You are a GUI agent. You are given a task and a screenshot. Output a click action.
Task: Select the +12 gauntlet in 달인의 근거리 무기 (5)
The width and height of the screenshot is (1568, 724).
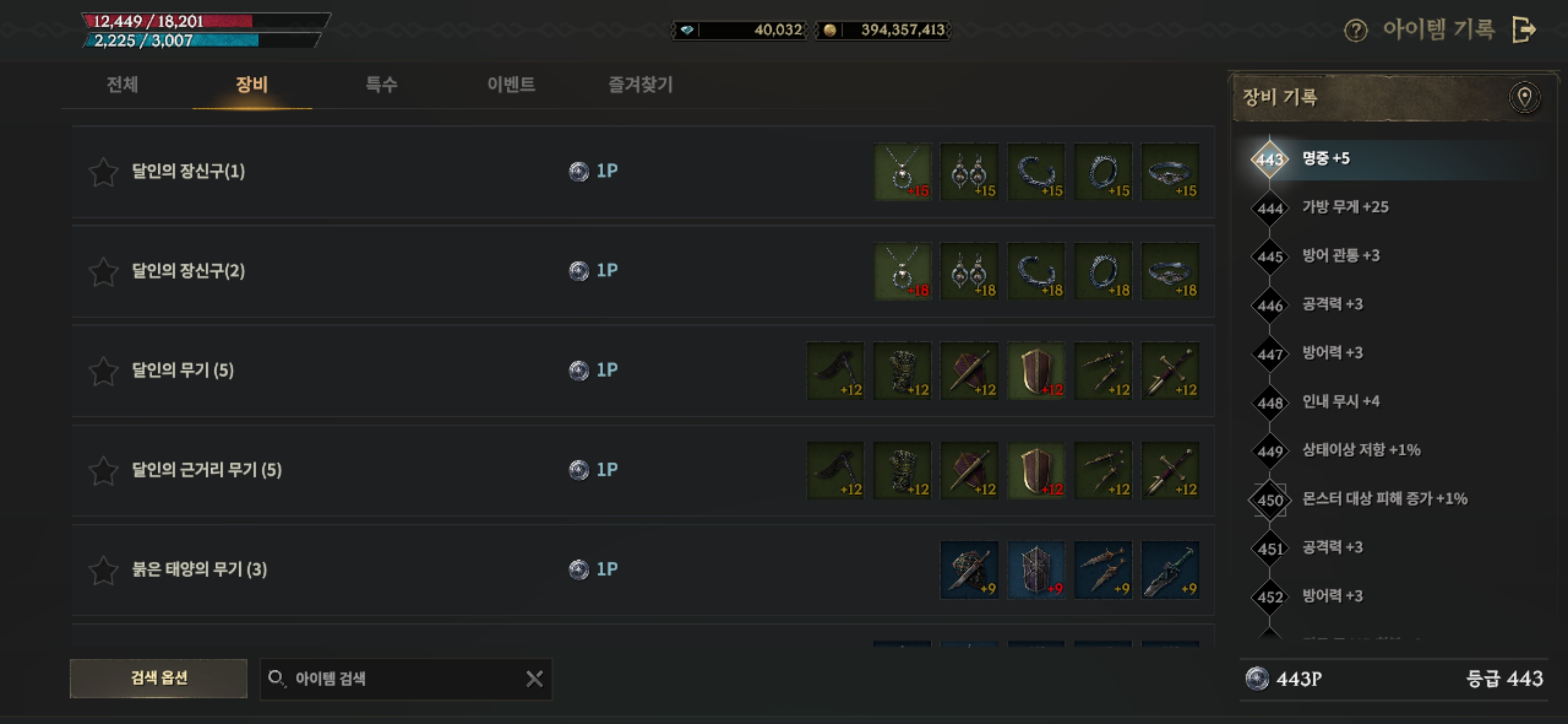(902, 470)
